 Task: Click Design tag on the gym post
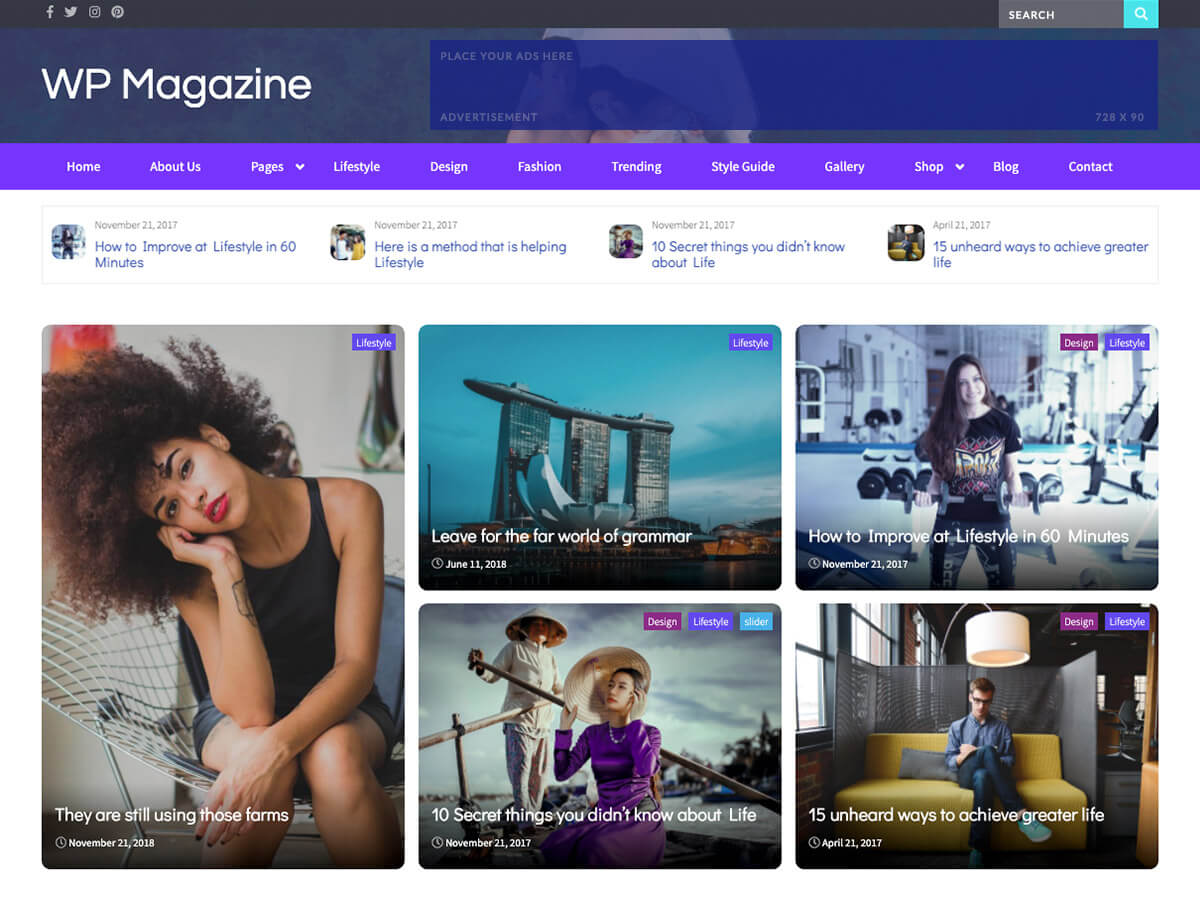point(1078,343)
